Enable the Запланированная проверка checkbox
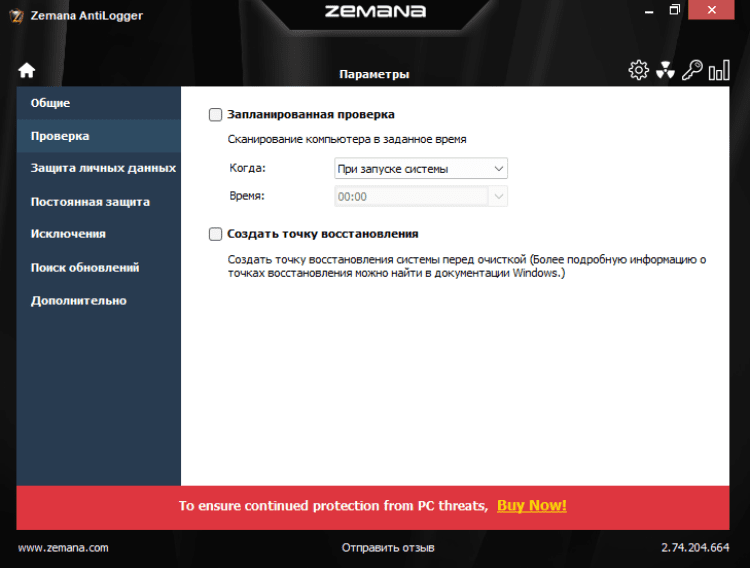The image size is (750, 568). pyautogui.click(x=215, y=115)
